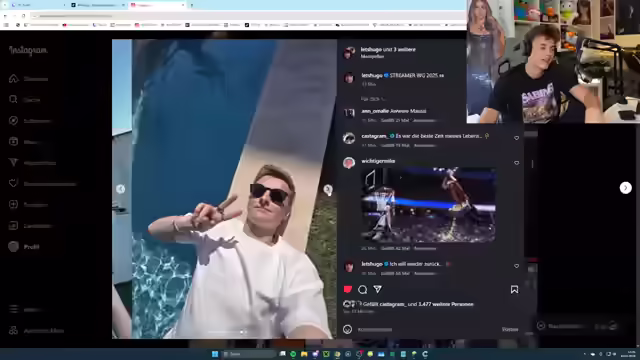Go to next photo in carousel
Image resolution: width=640 pixels, height=360 pixels.
(x=328, y=189)
